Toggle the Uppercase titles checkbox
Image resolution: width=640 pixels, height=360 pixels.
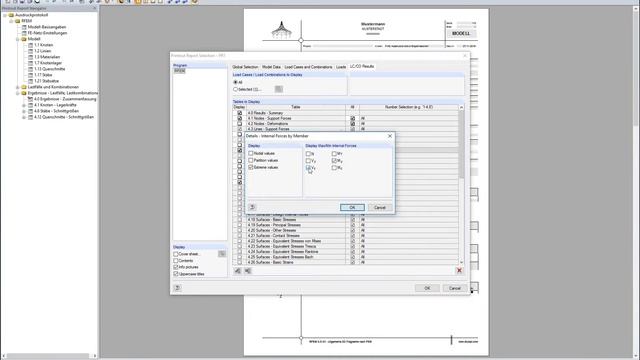pos(176,274)
